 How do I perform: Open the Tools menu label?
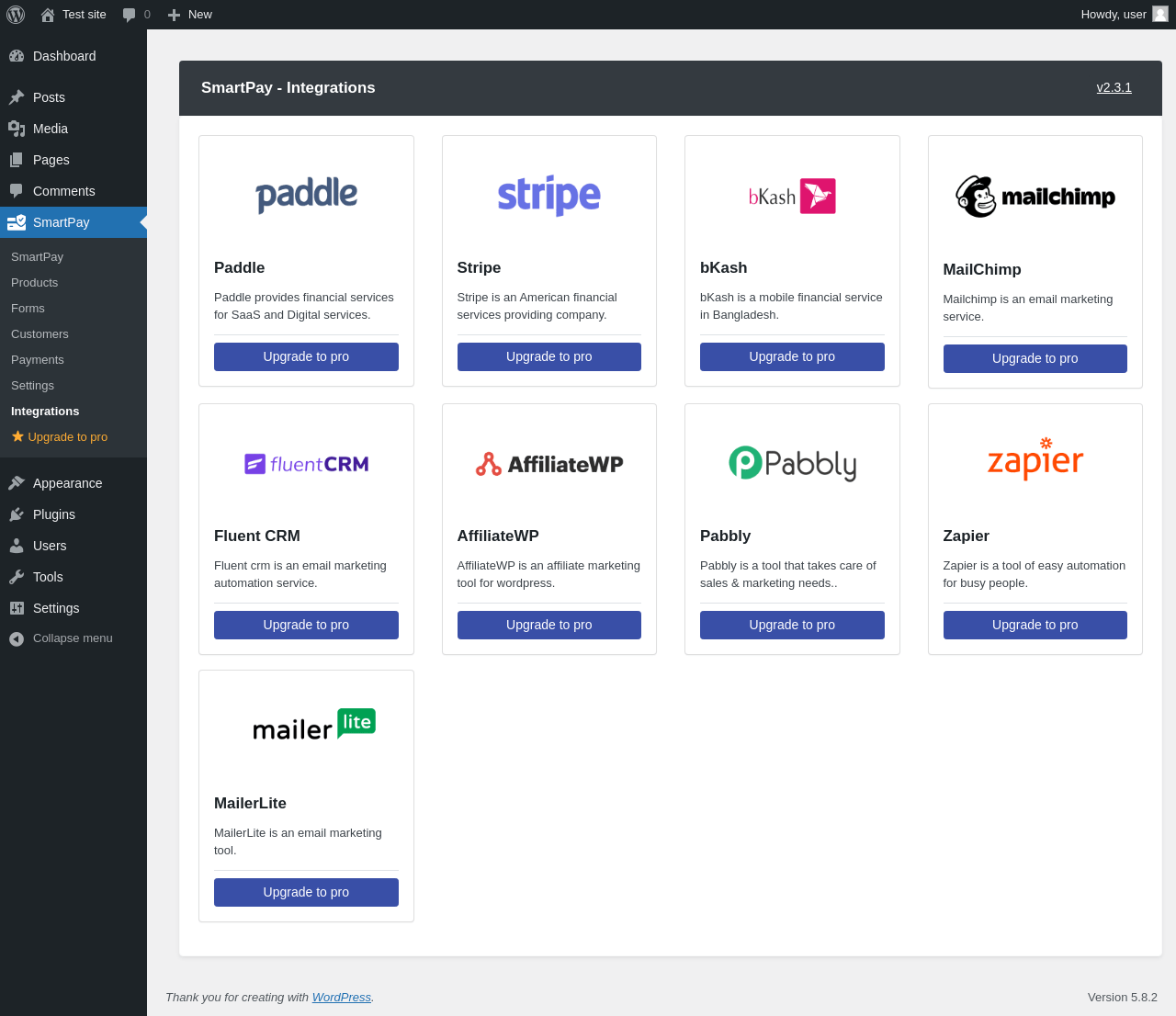point(48,577)
